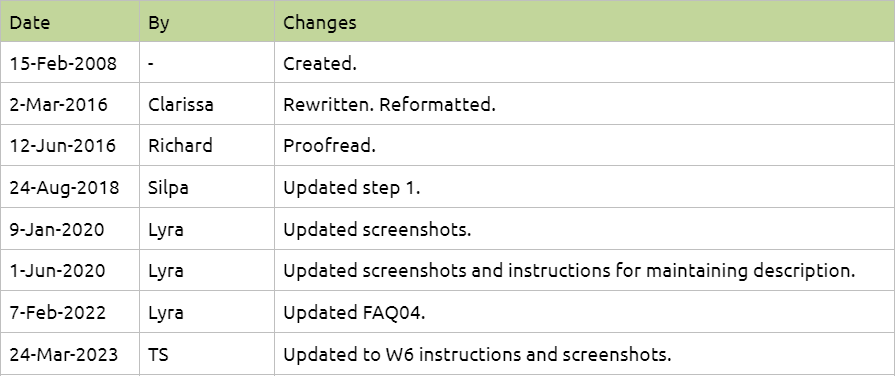Click the maintaining description changes cell
Screen dimensions: 896x376
(x=585, y=270)
